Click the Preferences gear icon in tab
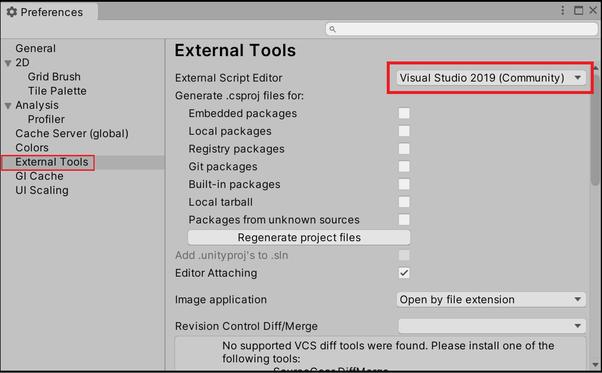602x373 pixels. click(x=12, y=12)
